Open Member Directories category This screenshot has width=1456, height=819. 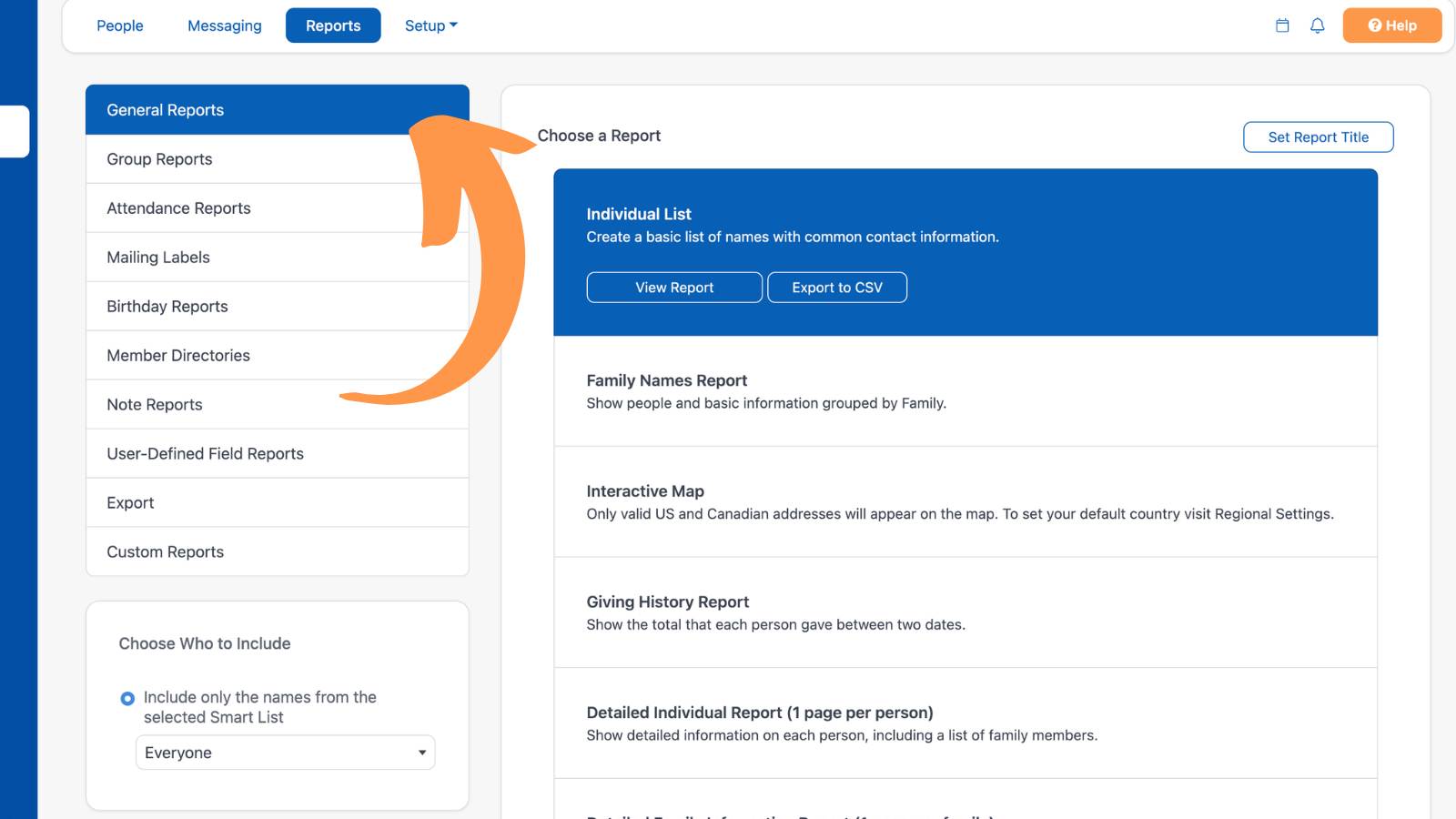pyautogui.click(x=278, y=356)
